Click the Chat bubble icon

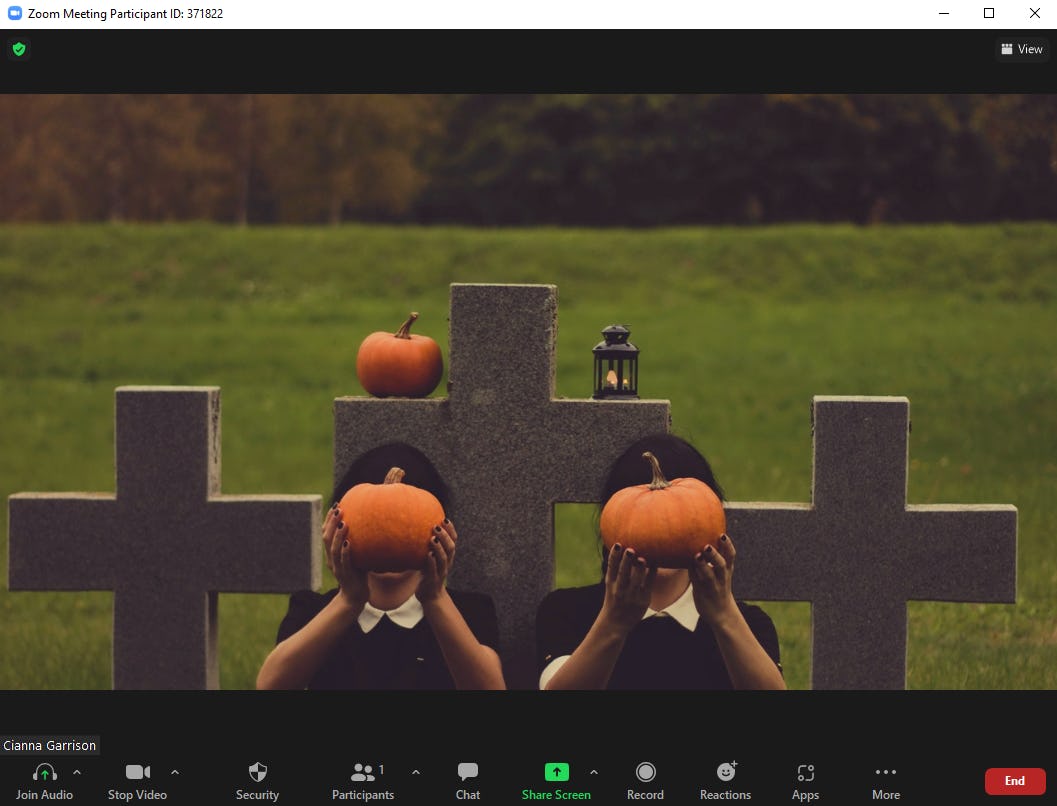click(467, 772)
